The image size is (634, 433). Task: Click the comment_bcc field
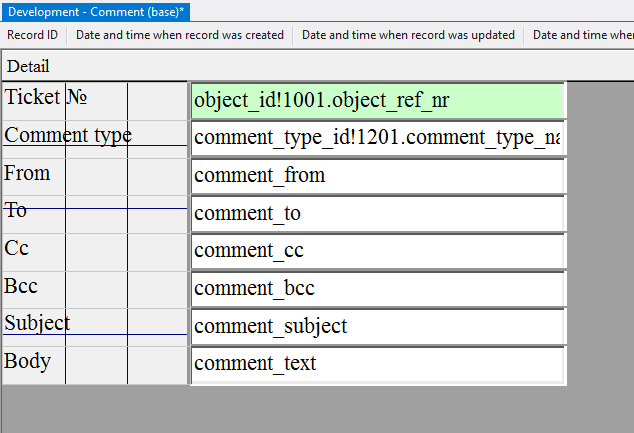coord(377,289)
